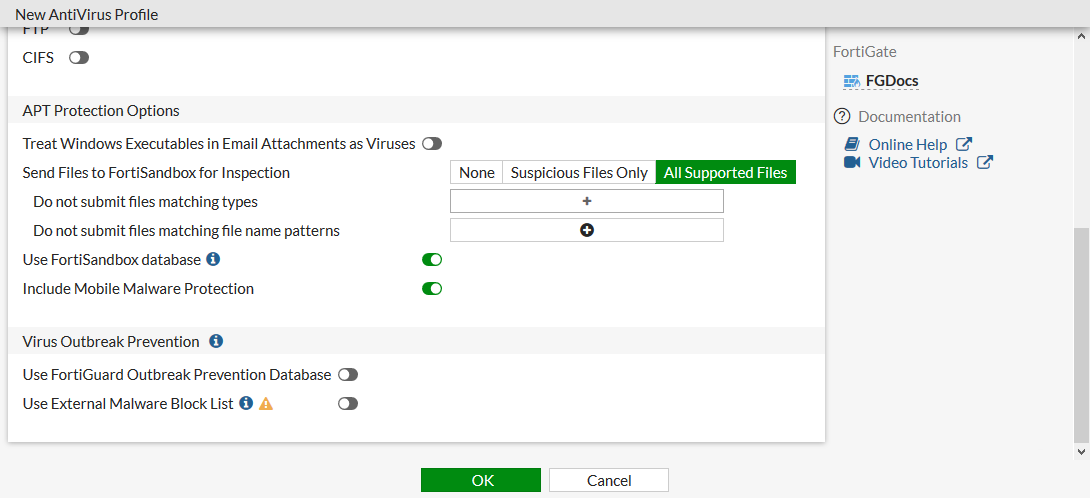Turn off Include Mobile Malware Protection

click(432, 289)
